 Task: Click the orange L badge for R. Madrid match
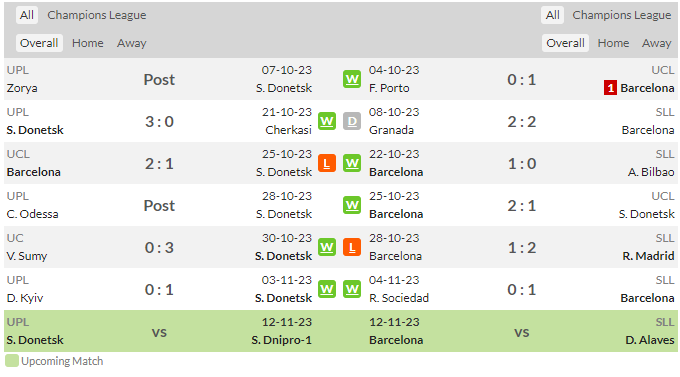point(352,247)
